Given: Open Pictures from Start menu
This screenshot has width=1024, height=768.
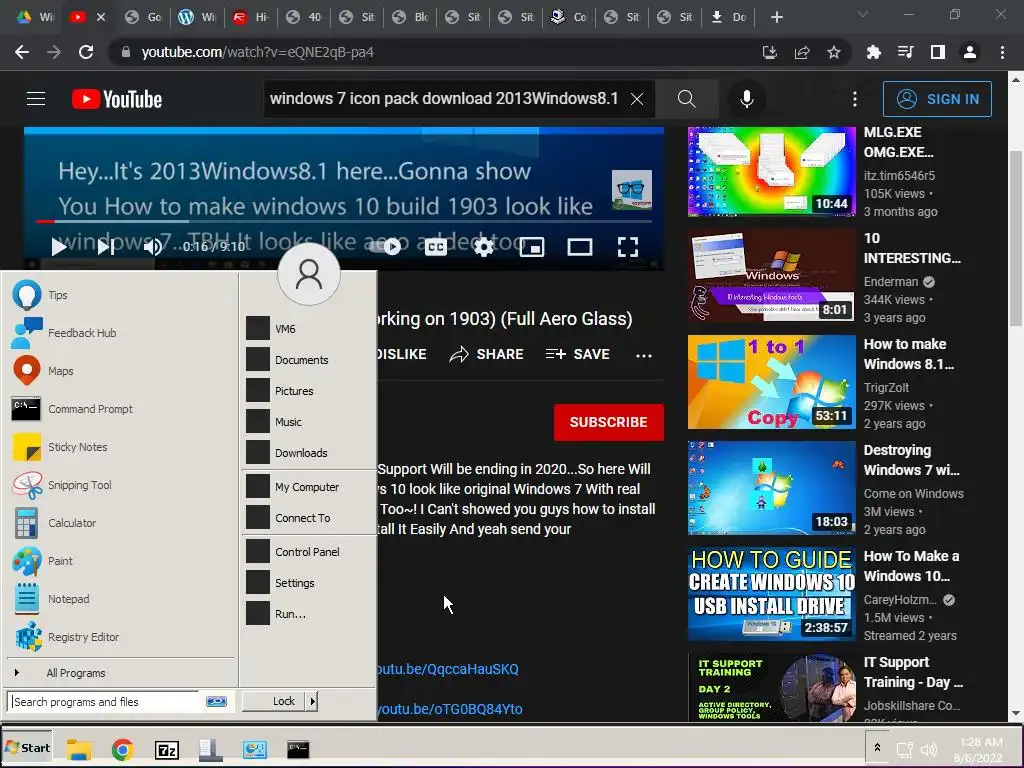Looking at the screenshot, I should click(310, 391).
